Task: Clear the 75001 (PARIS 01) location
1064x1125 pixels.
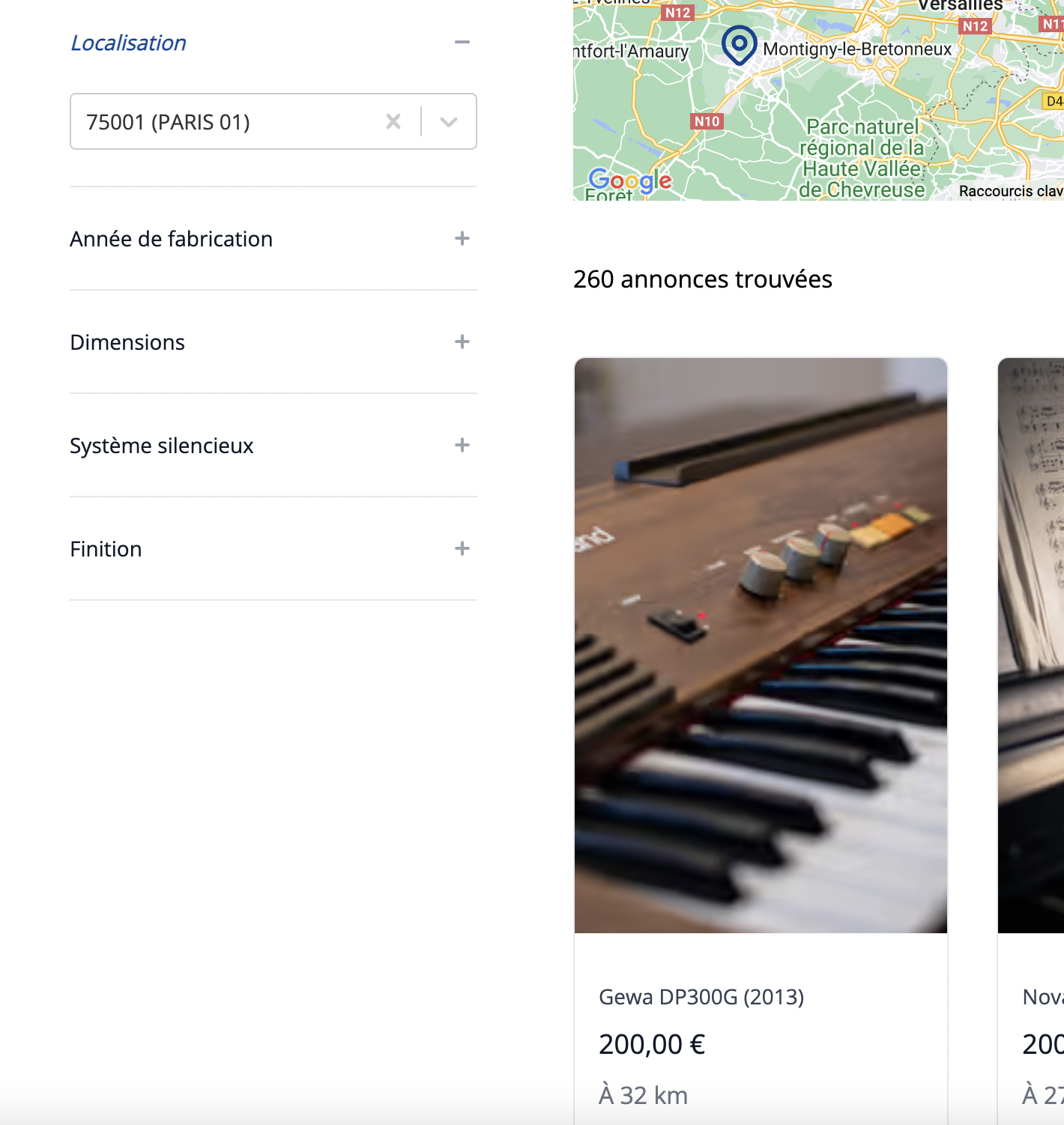Action: click(x=393, y=121)
